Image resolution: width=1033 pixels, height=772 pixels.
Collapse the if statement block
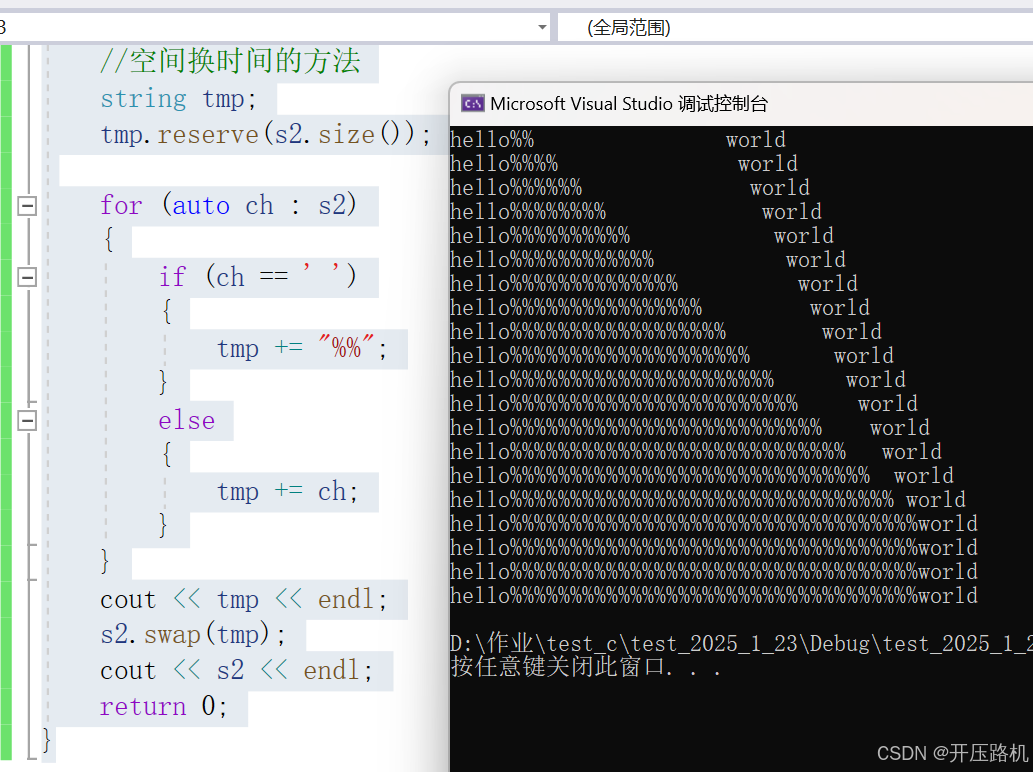(27, 276)
